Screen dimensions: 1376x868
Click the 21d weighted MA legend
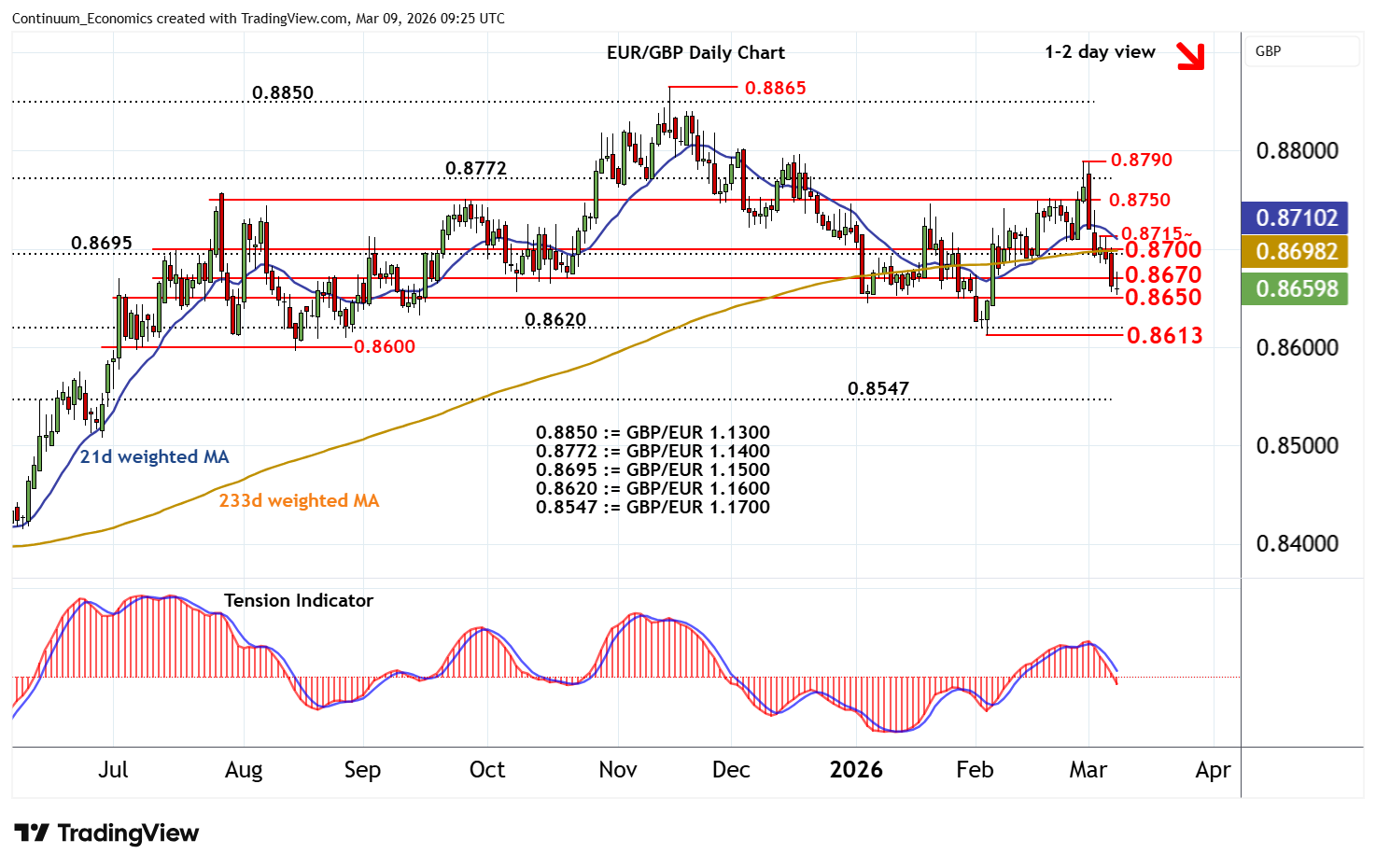point(154,456)
